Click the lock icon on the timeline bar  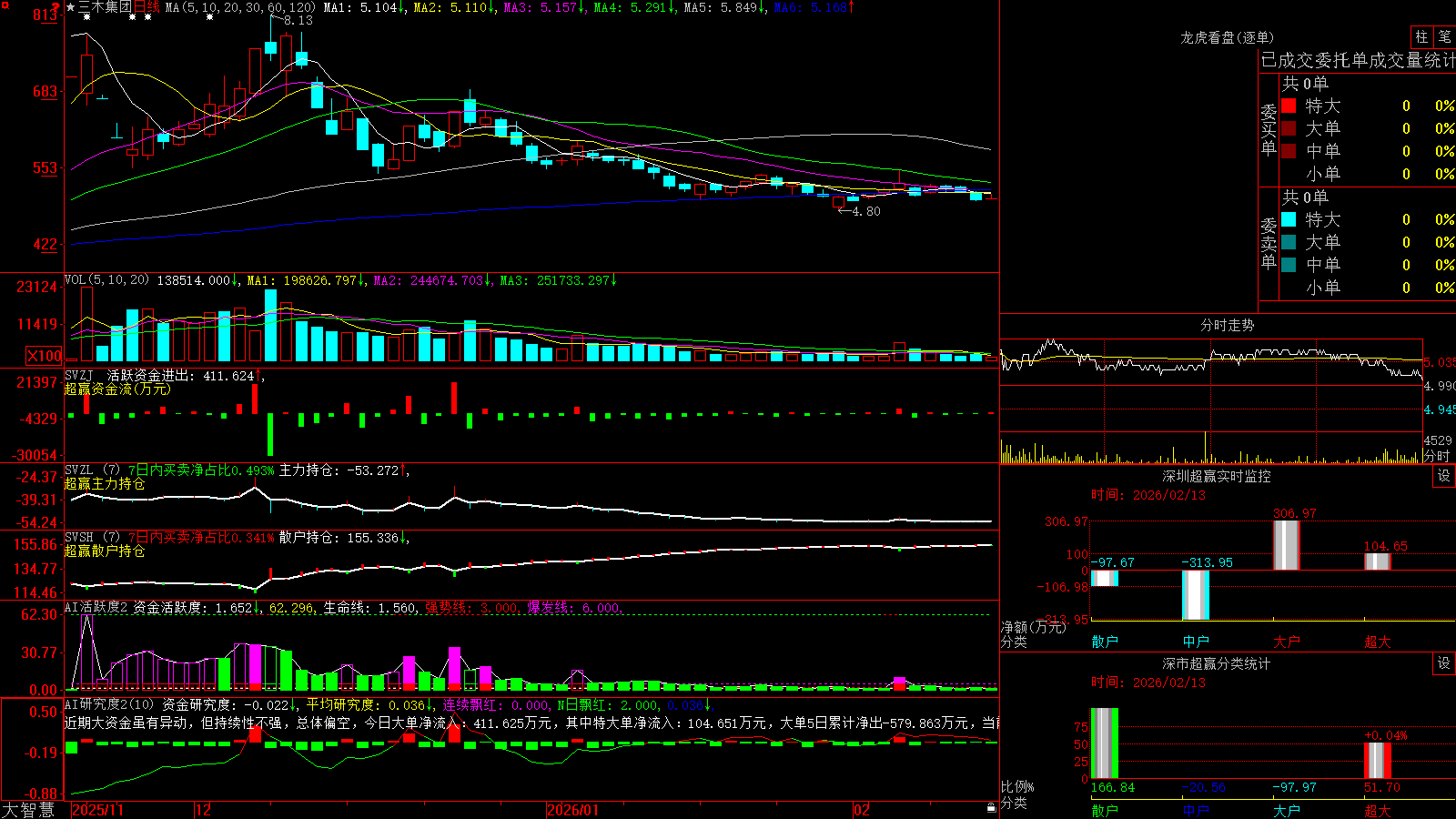click(x=992, y=807)
